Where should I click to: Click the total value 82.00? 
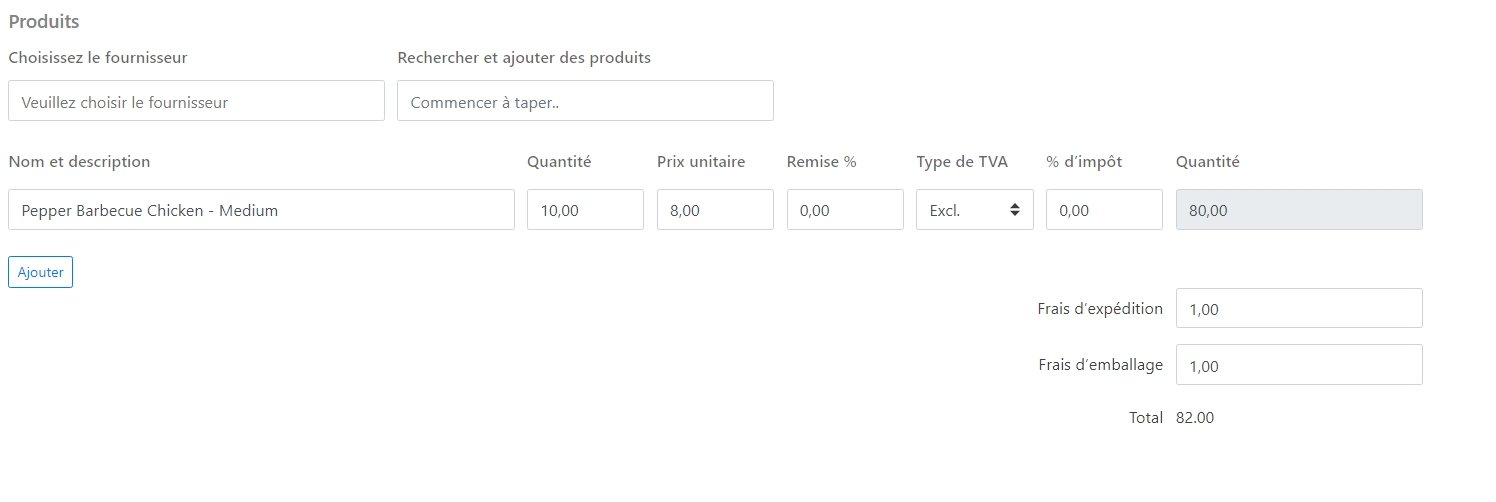(x=1195, y=418)
